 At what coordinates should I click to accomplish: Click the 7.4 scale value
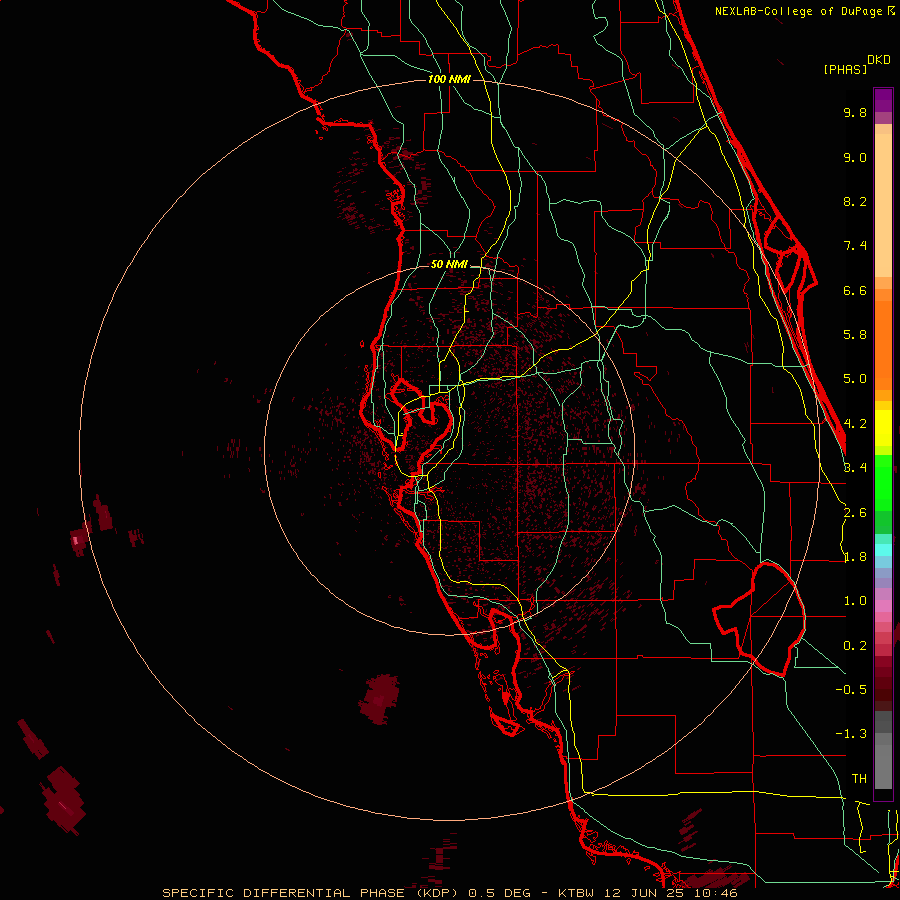855,246
